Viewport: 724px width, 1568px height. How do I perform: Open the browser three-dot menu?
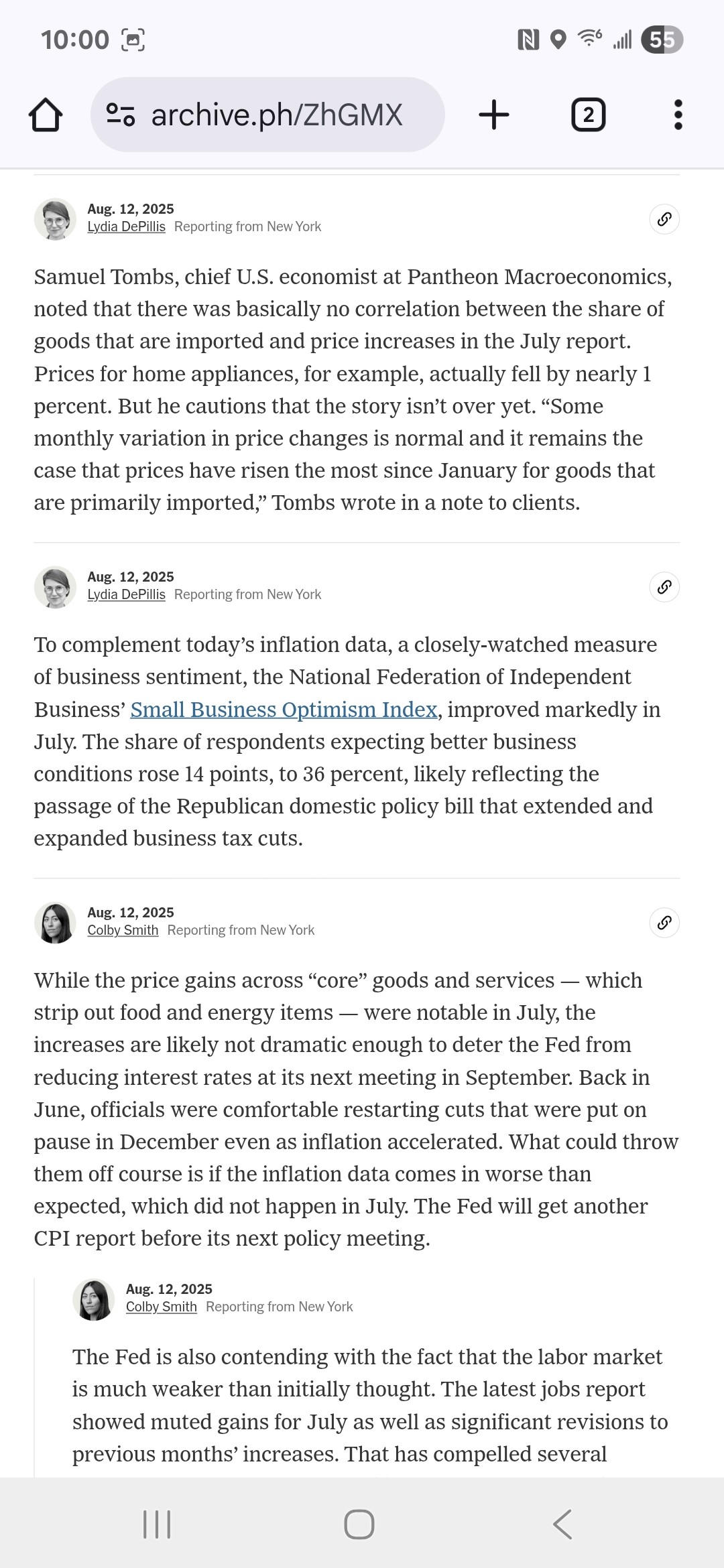(x=678, y=115)
